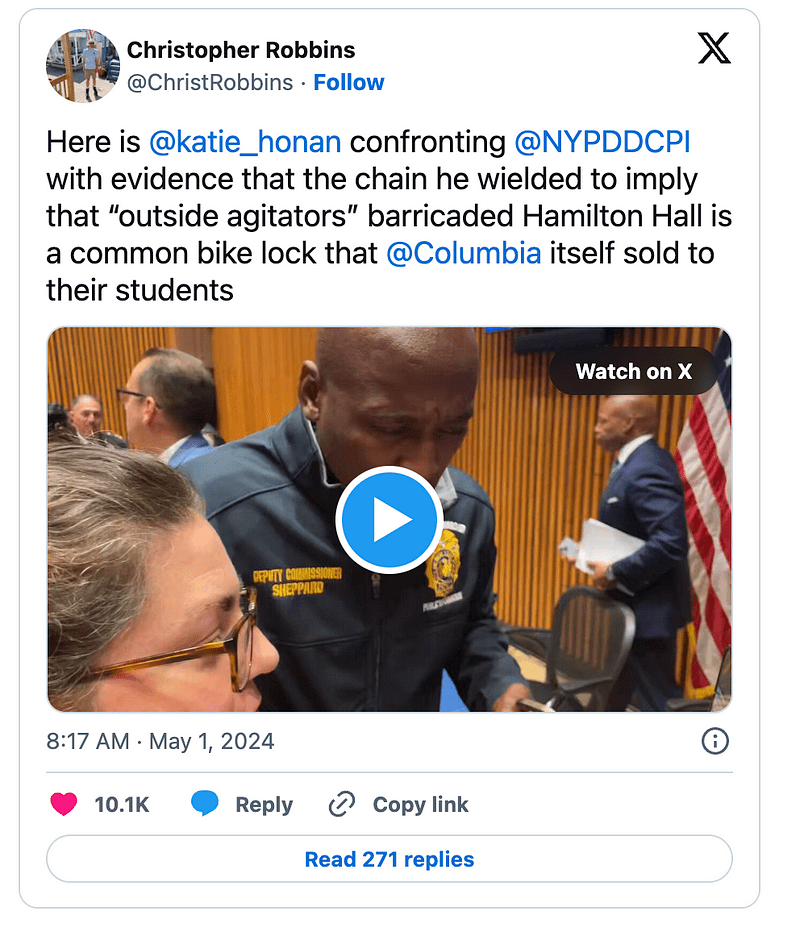Viewport: 800px width, 927px height.
Task: Open the @Columbia mention
Action: click(x=464, y=253)
